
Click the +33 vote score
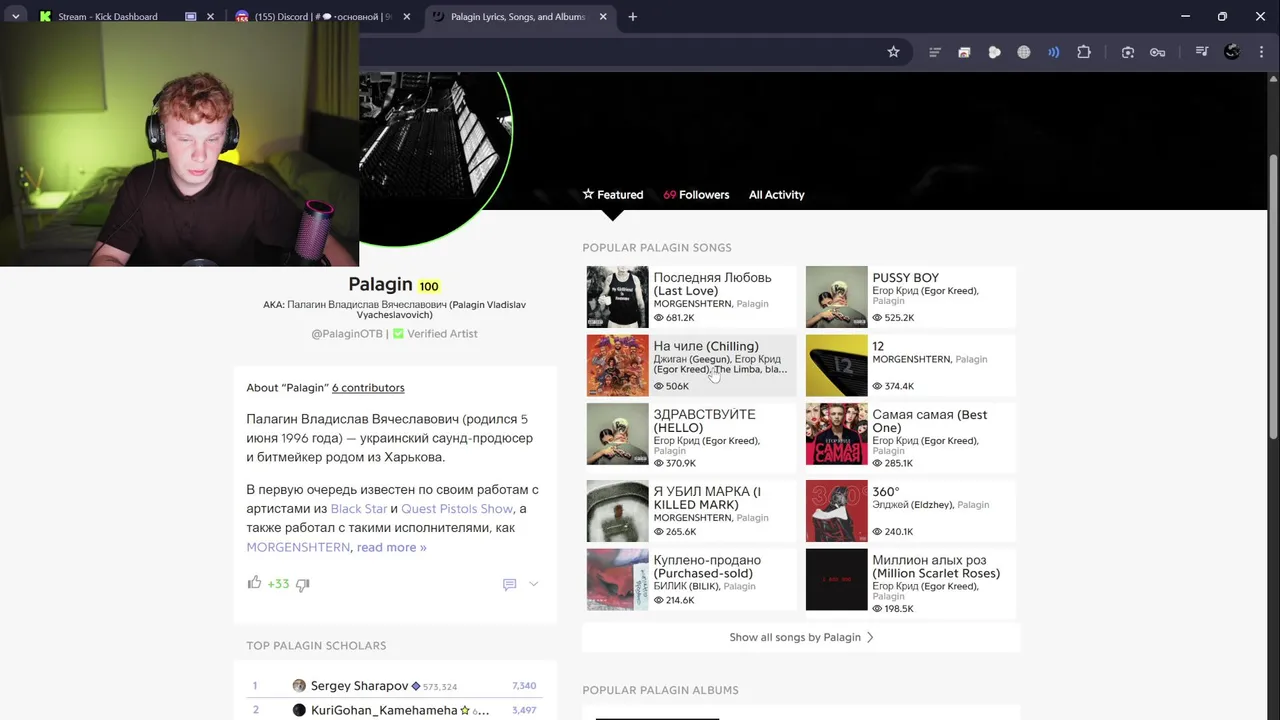pos(278,584)
